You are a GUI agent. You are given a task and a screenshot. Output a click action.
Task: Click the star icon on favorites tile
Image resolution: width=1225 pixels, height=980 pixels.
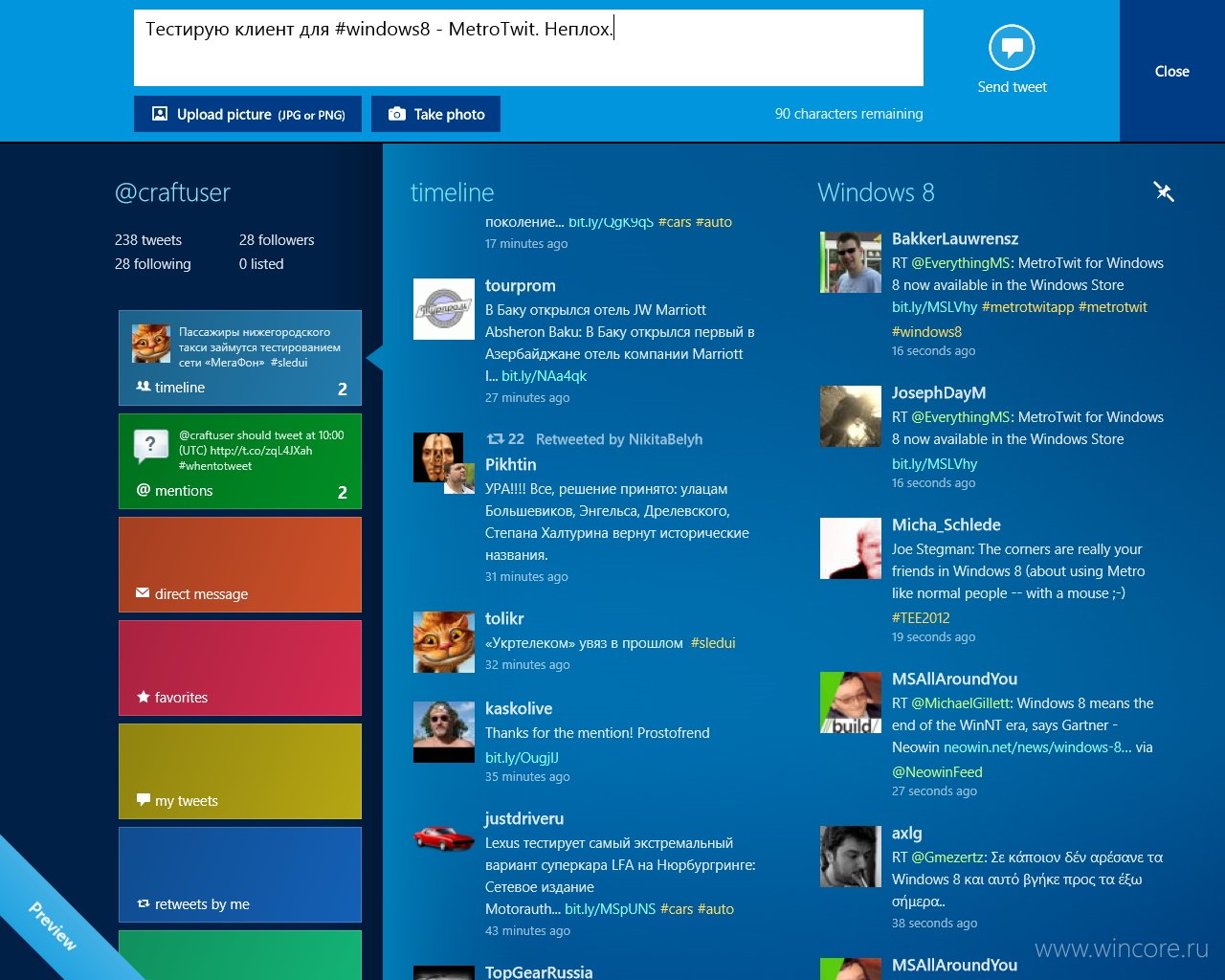click(x=144, y=697)
